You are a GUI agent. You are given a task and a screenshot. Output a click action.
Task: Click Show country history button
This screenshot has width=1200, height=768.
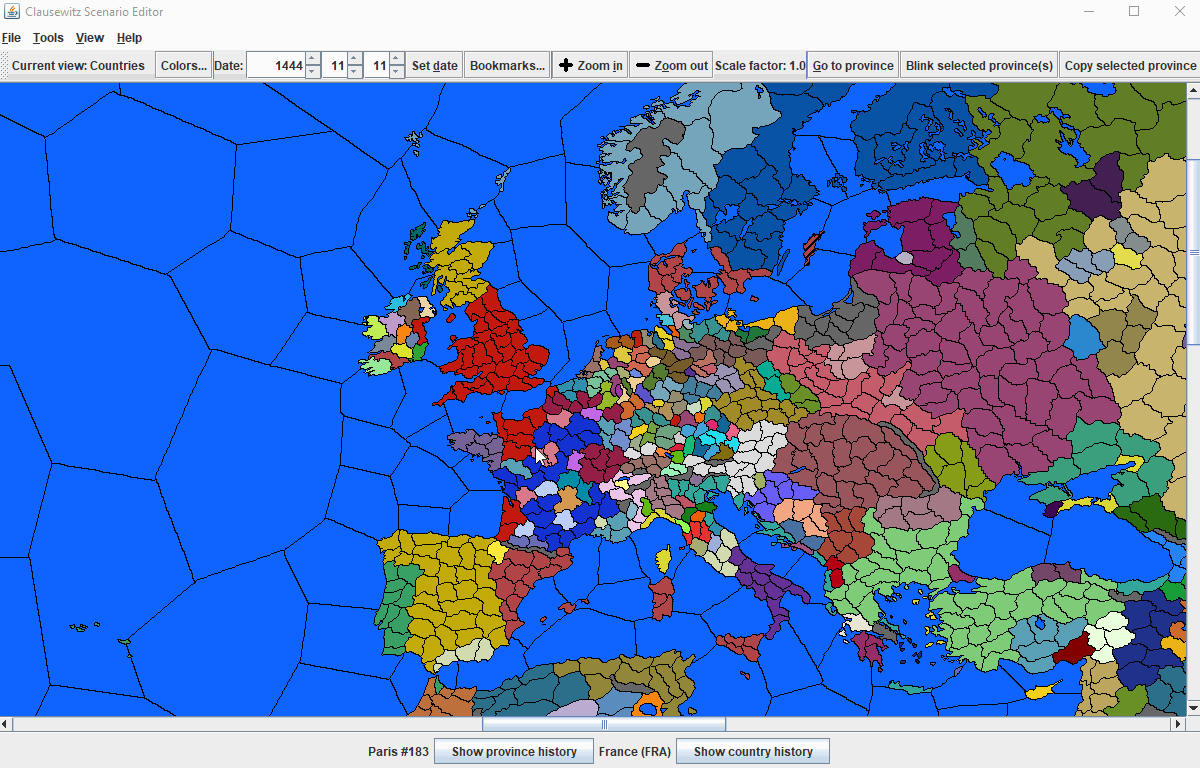point(753,752)
